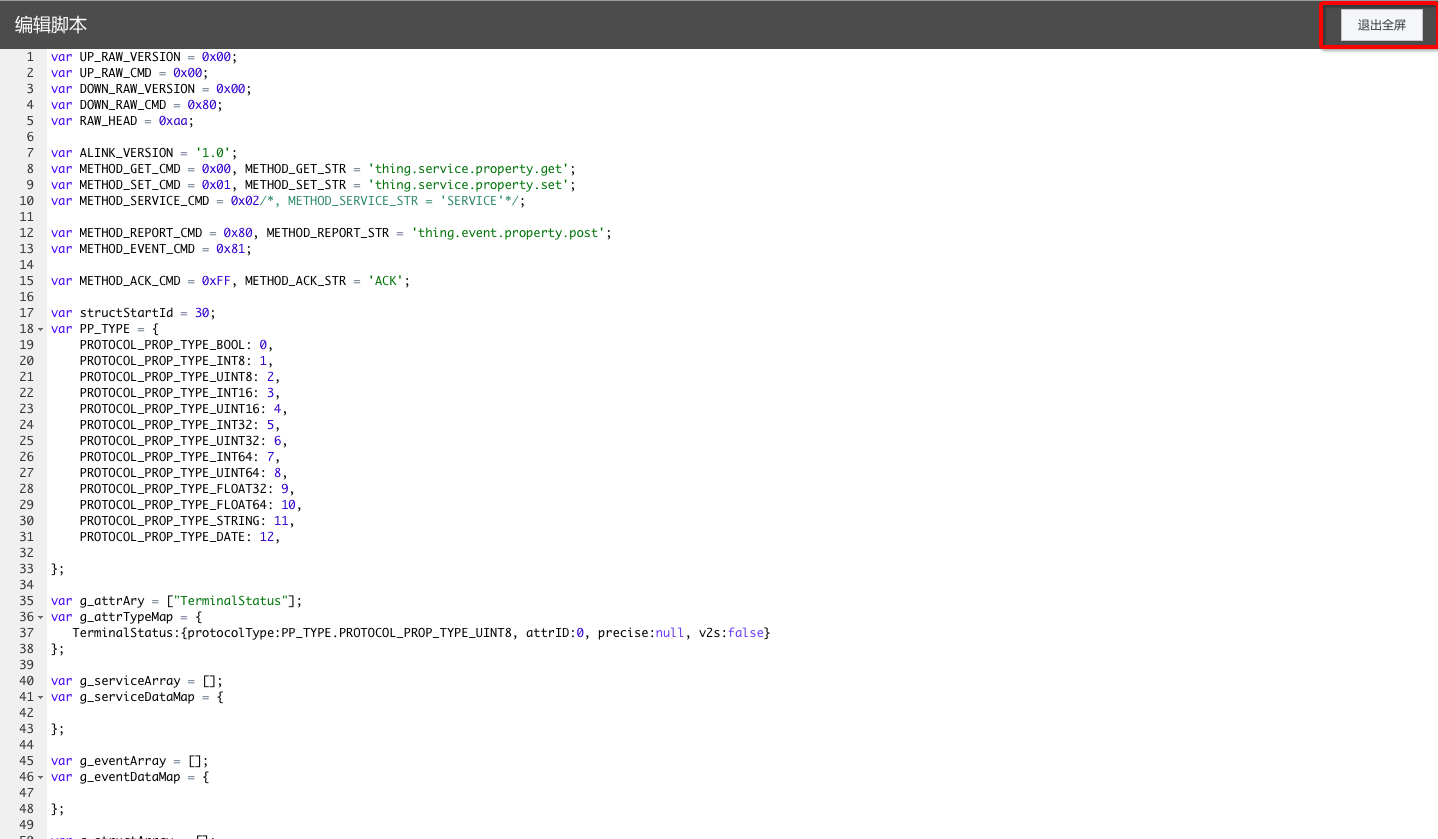Collapse the g_serviceDataMap fold arrow
Viewport: 1438px width, 839px height.
pos(40,697)
